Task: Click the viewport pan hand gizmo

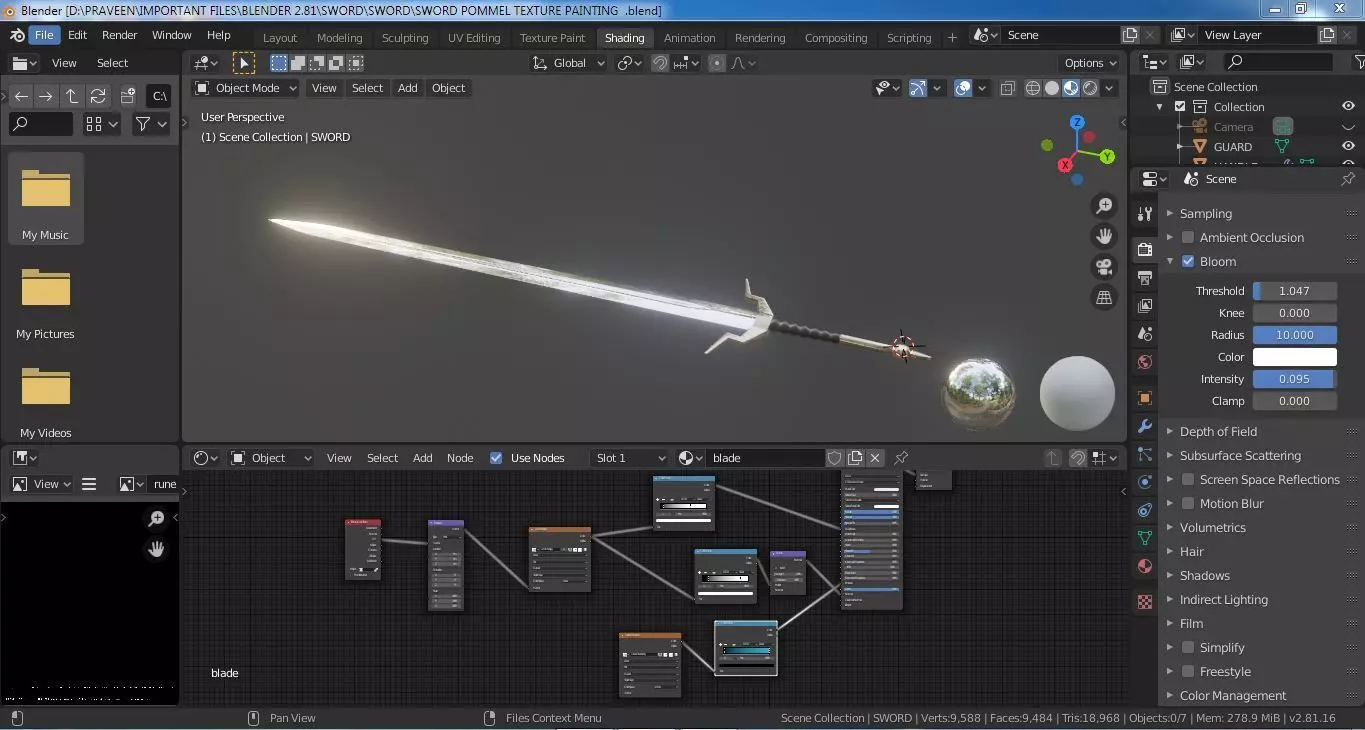Action: (1104, 236)
